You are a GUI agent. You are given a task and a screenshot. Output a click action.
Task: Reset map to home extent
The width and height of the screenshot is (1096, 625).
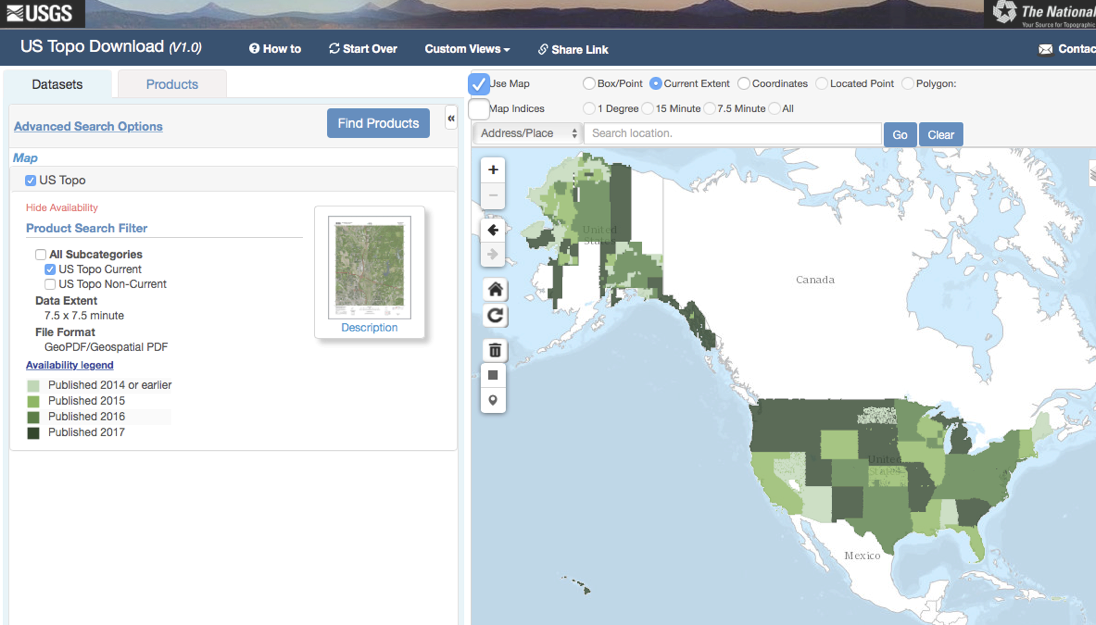[495, 289]
